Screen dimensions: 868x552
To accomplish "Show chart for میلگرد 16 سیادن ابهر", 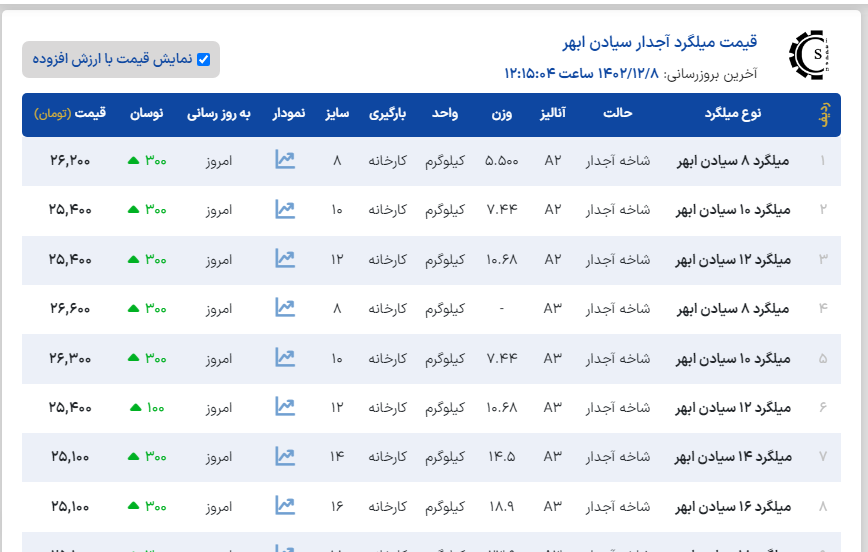I will 285,505.
